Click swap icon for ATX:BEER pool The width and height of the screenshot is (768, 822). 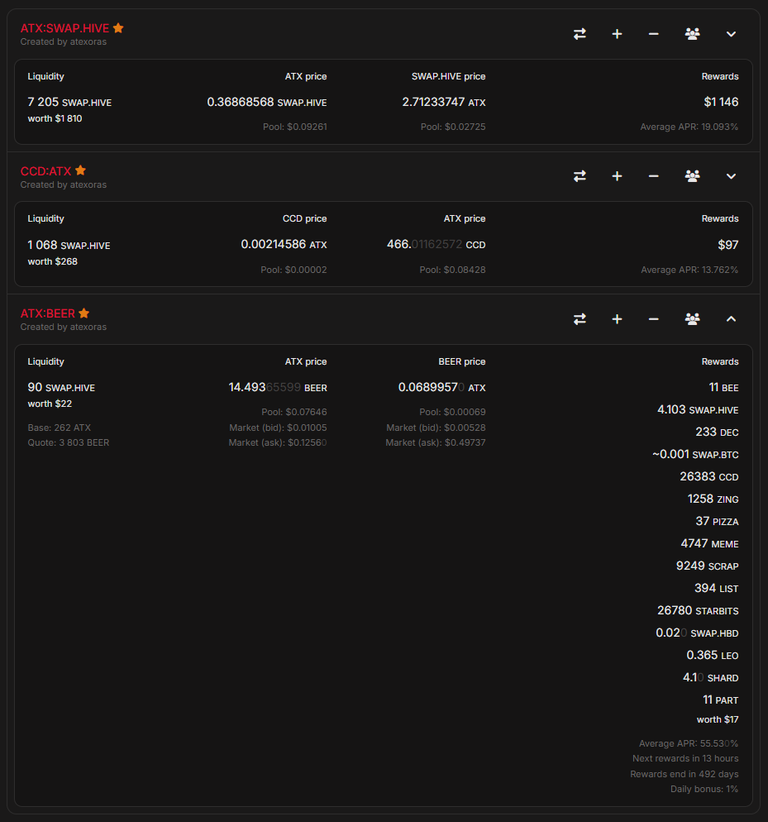click(579, 319)
